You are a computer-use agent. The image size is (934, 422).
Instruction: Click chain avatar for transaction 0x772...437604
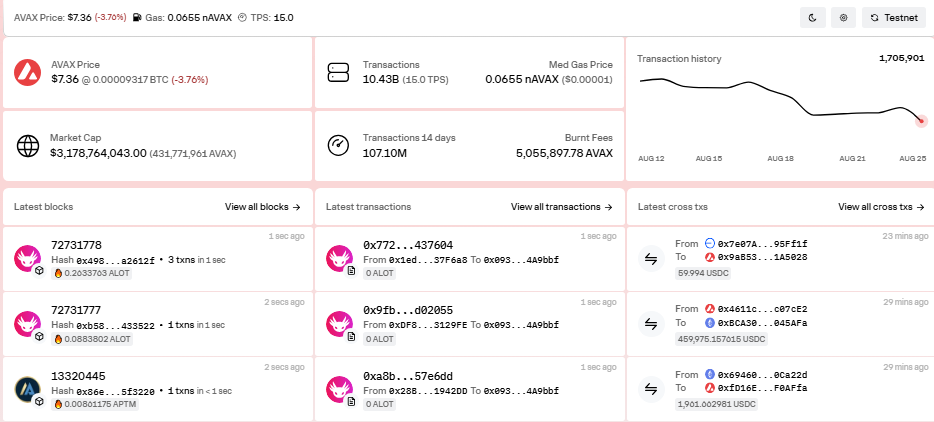(340, 258)
